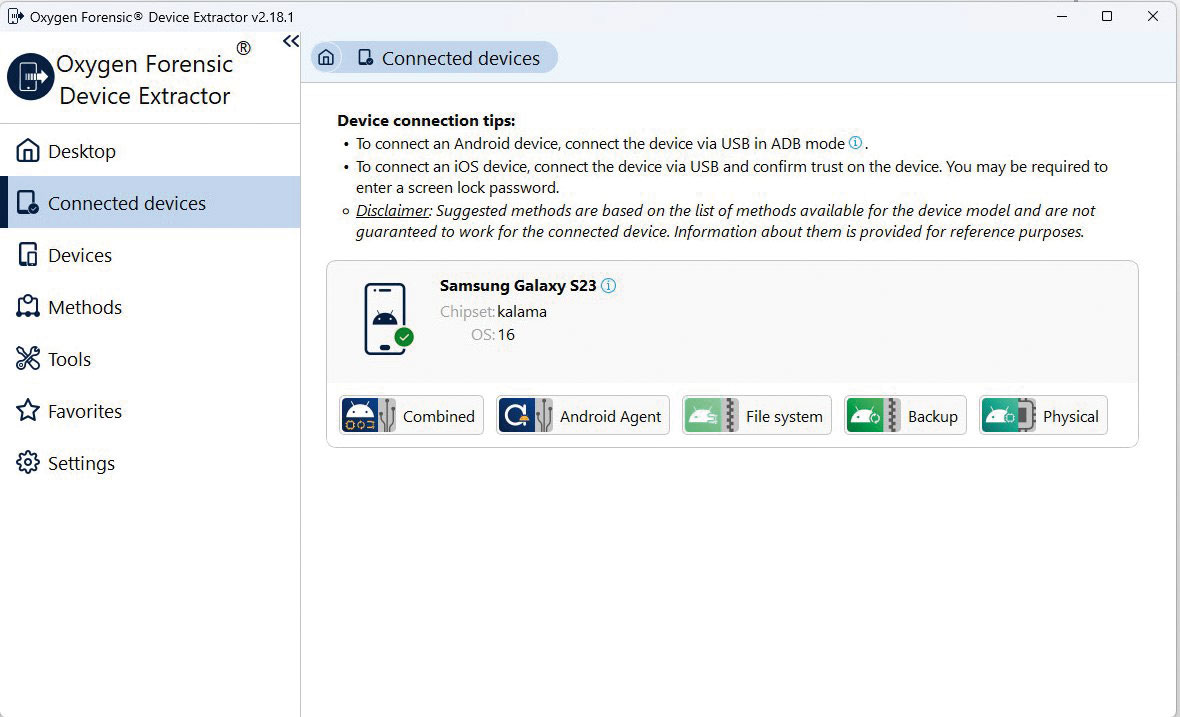Start the Android Agent extraction

[x=582, y=416]
